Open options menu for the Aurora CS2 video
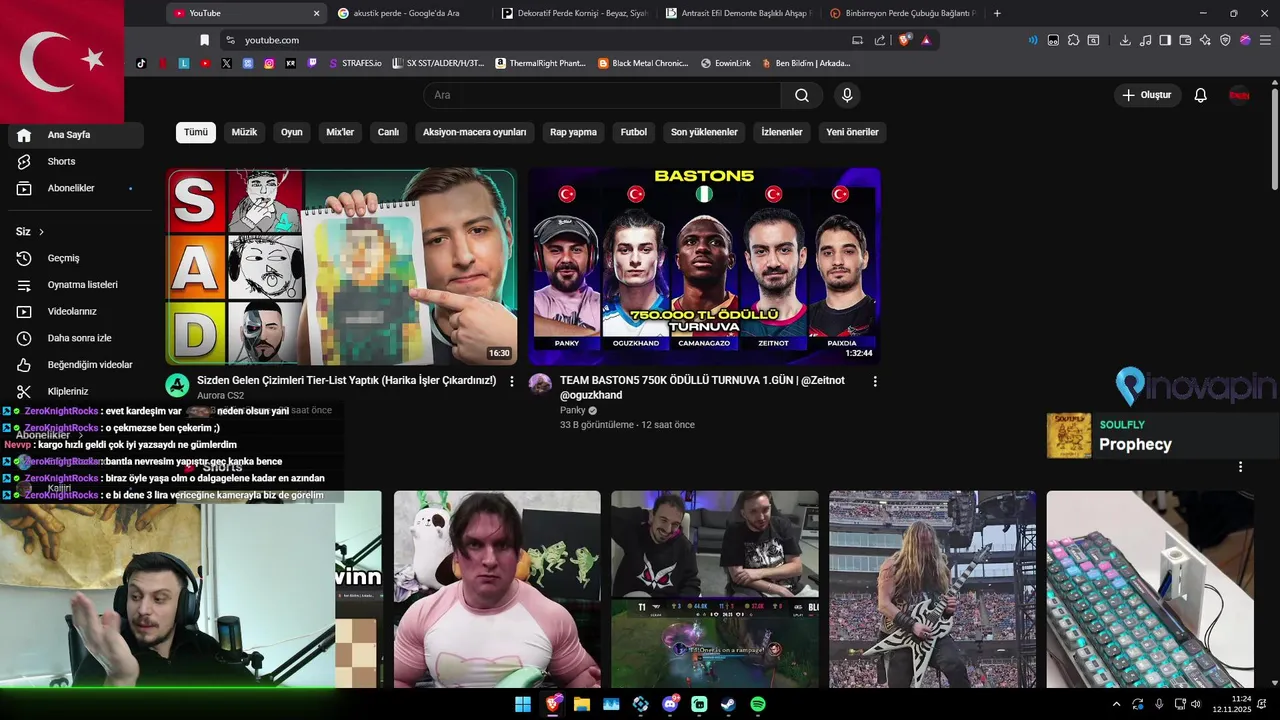This screenshot has height=720, width=1280. click(x=512, y=381)
